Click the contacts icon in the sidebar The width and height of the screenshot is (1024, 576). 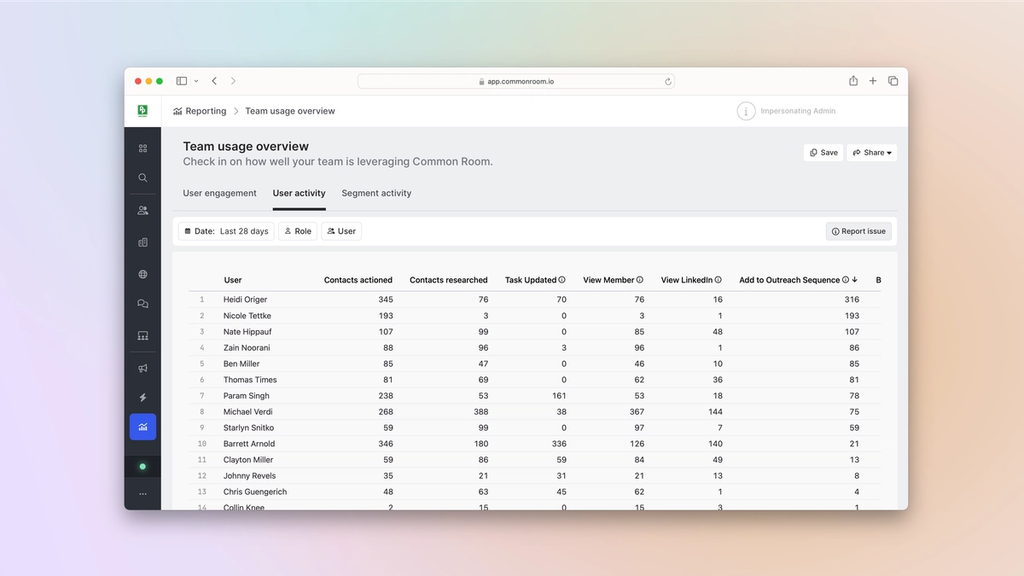pyautogui.click(x=142, y=211)
